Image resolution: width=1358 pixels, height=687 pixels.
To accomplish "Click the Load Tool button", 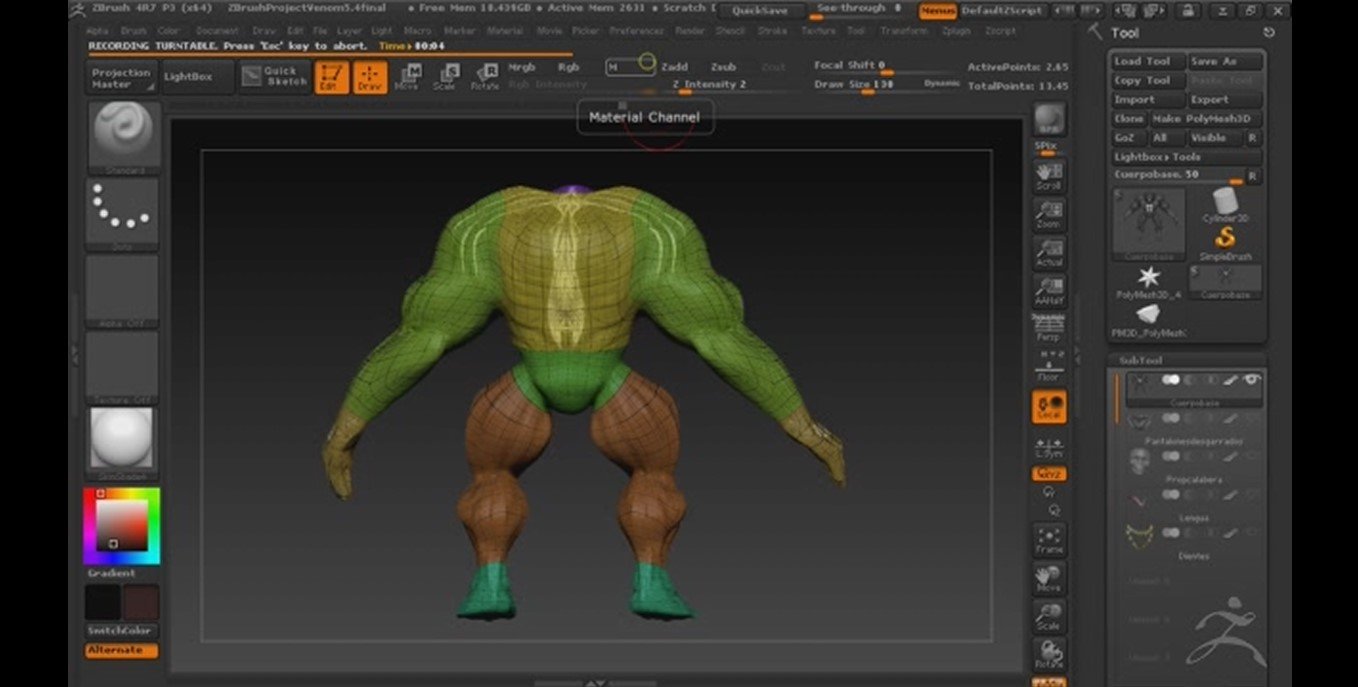I will (1147, 61).
